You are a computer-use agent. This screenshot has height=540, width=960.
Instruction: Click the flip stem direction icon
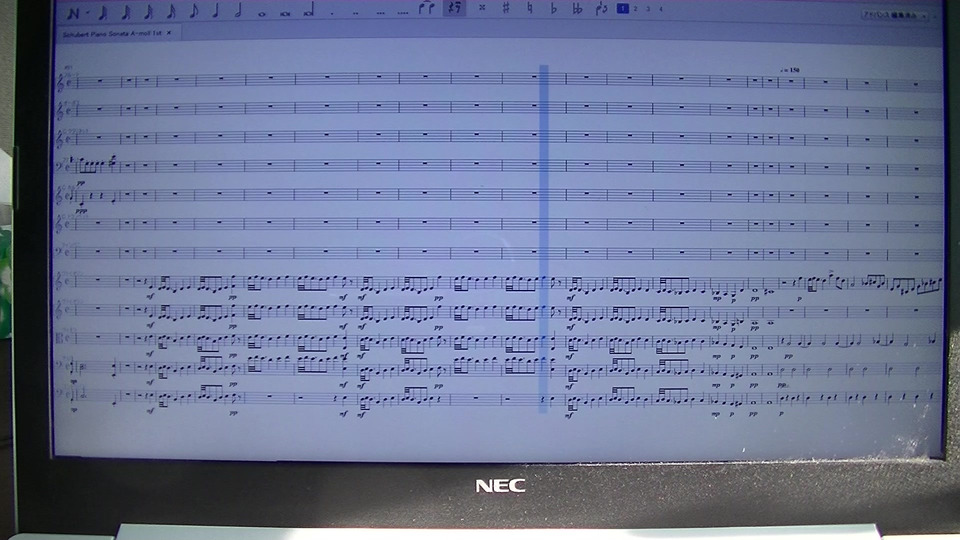pos(601,9)
